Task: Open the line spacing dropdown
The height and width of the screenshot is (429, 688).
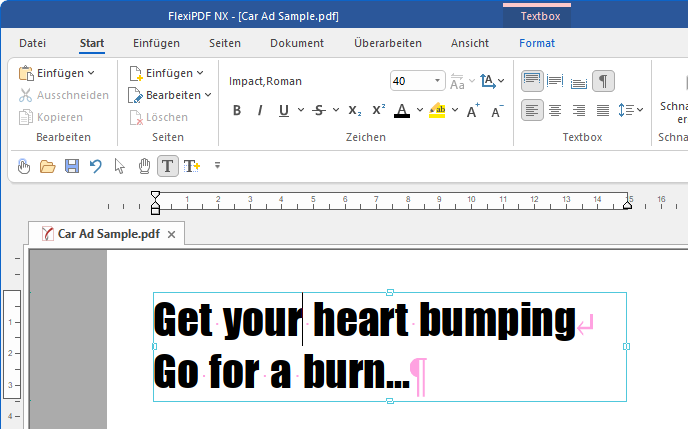Action: pos(631,110)
